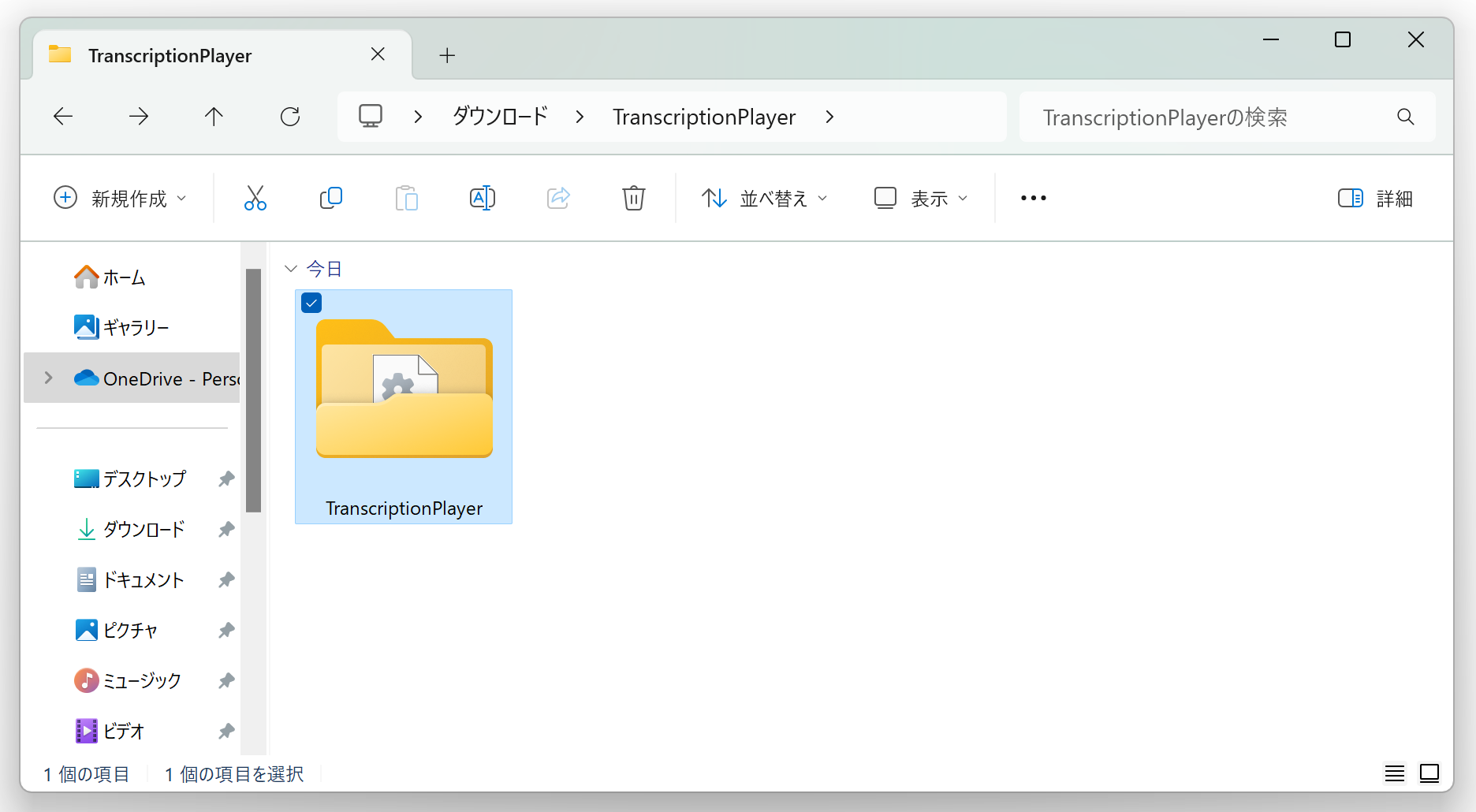This screenshot has height=812, width=1476.
Task: Click ダウンロード in the address breadcrumb
Action: pyautogui.click(x=500, y=117)
